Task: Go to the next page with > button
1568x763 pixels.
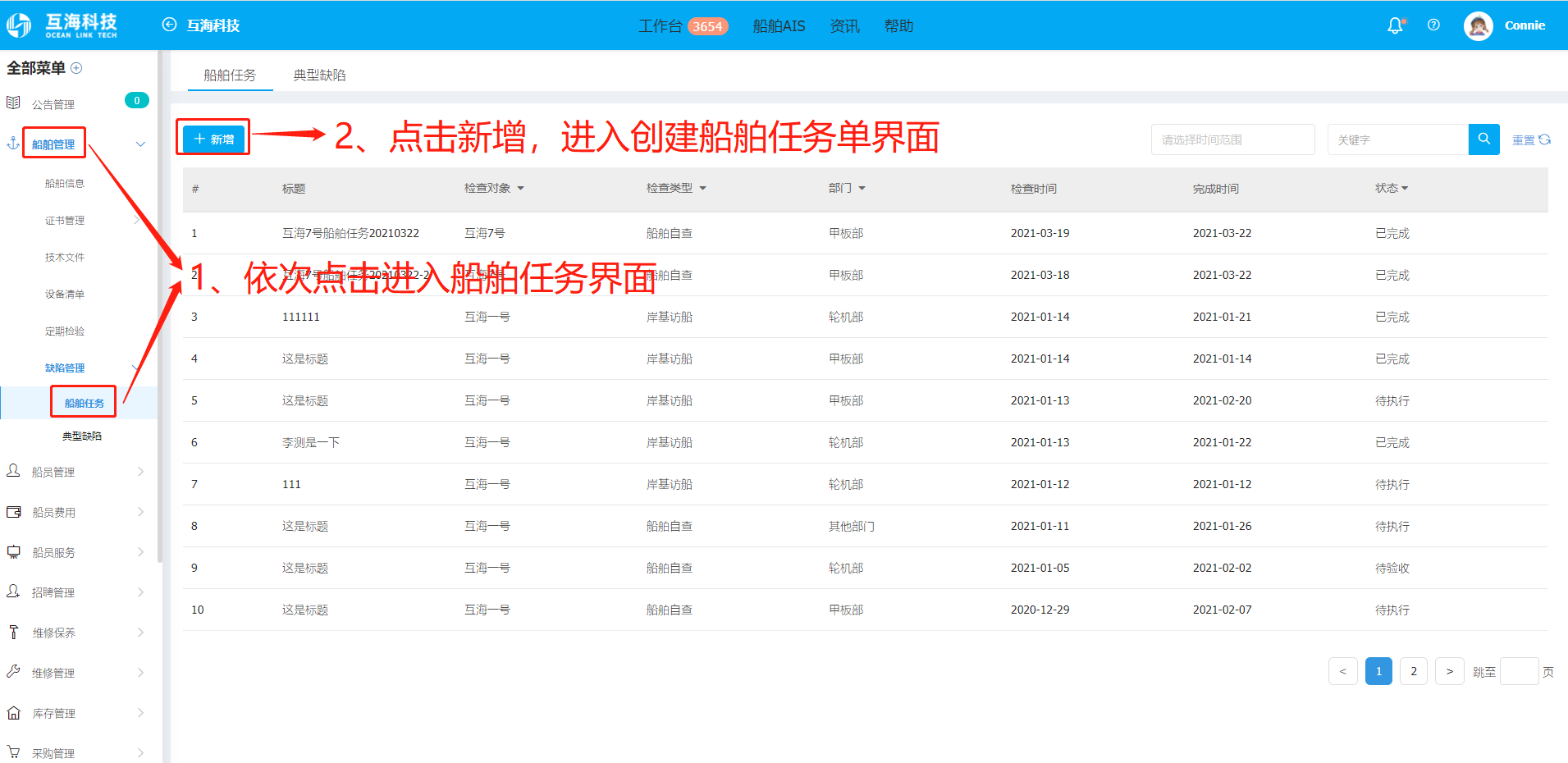Action: click(1450, 671)
